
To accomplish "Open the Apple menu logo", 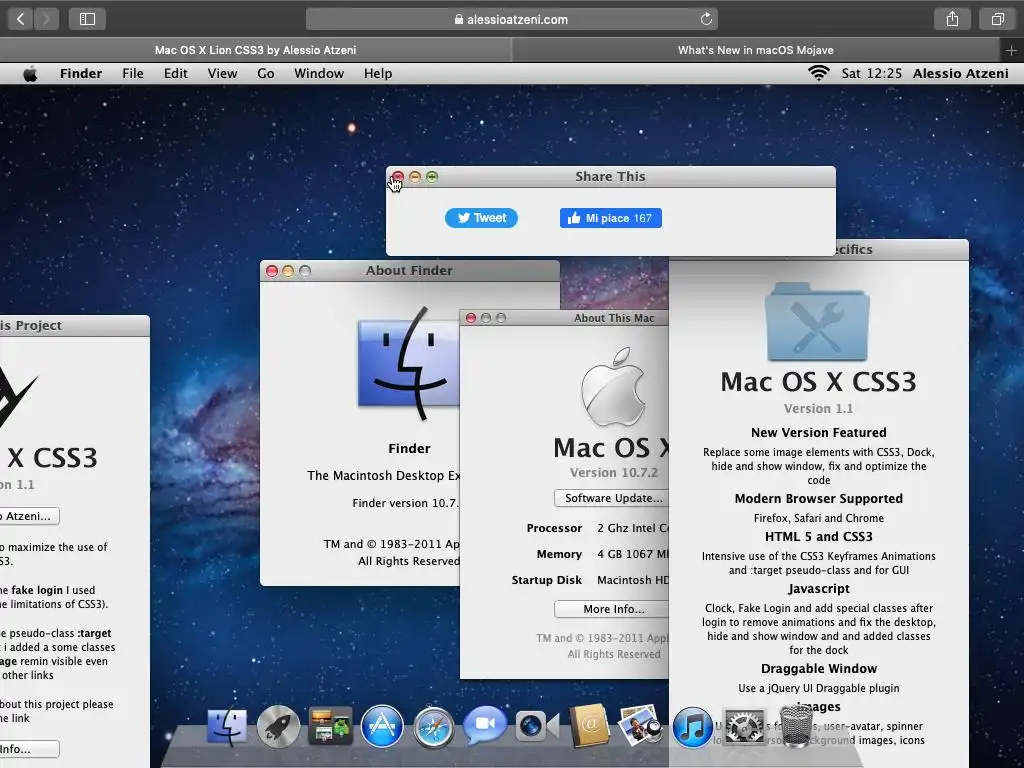I will click(30, 74).
